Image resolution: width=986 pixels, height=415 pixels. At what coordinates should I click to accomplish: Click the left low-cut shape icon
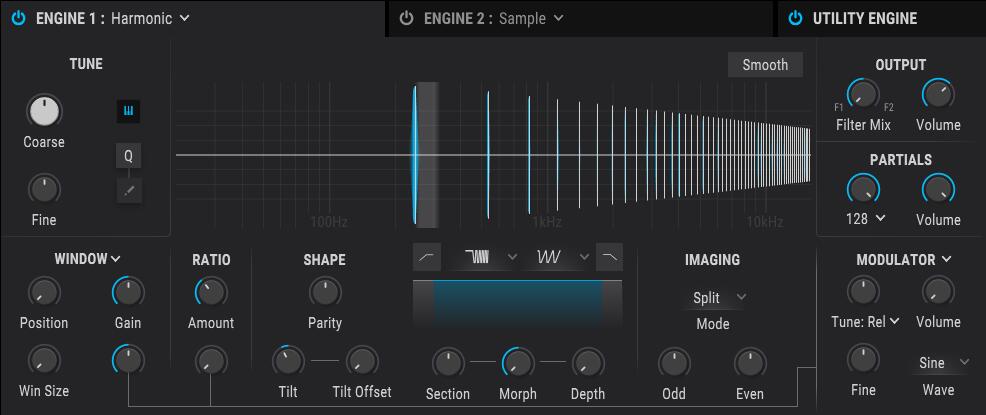coord(427,257)
